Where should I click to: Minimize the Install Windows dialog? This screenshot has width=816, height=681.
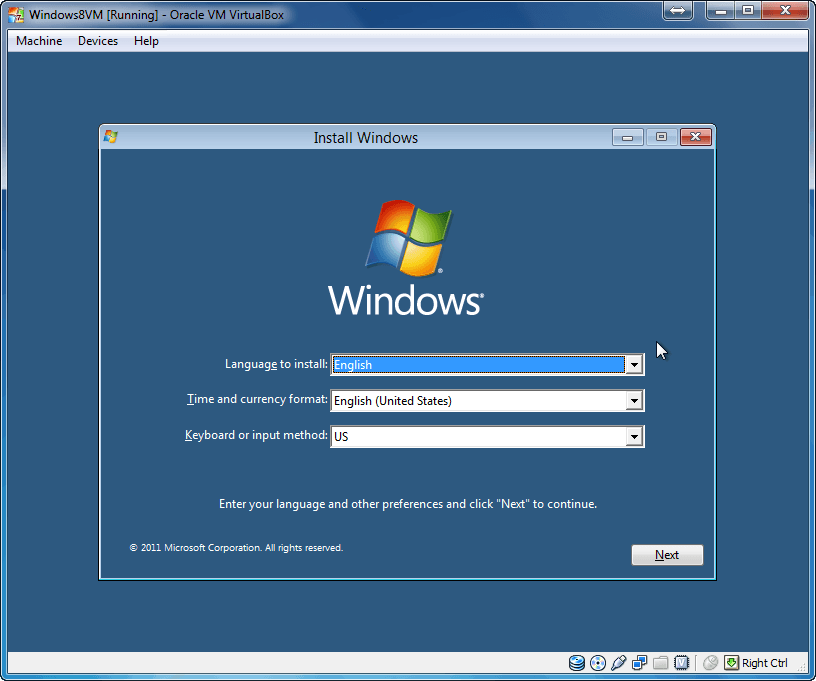click(x=627, y=137)
